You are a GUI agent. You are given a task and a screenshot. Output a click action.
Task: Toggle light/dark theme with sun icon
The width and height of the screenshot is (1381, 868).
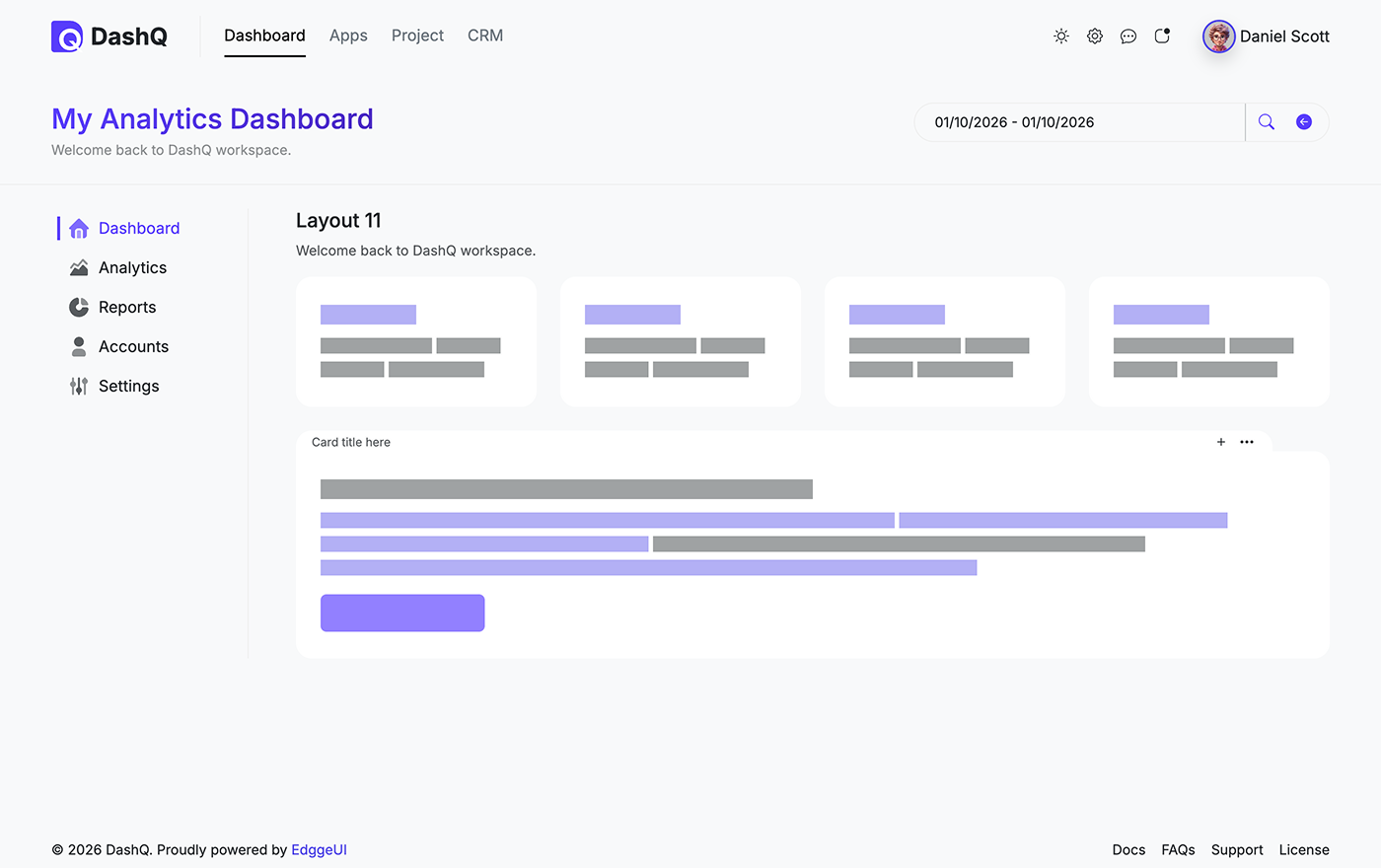tap(1060, 36)
